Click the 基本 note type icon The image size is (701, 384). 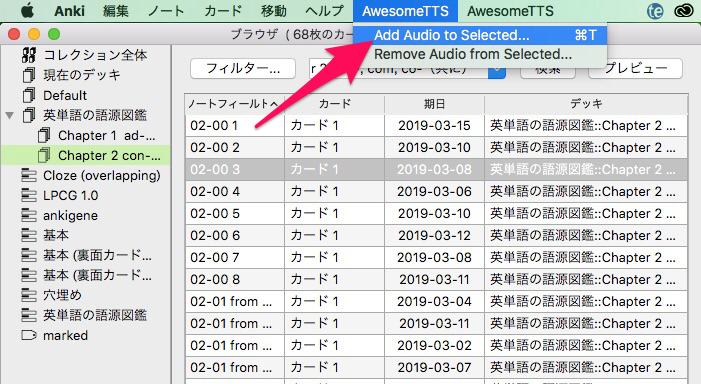(29, 235)
